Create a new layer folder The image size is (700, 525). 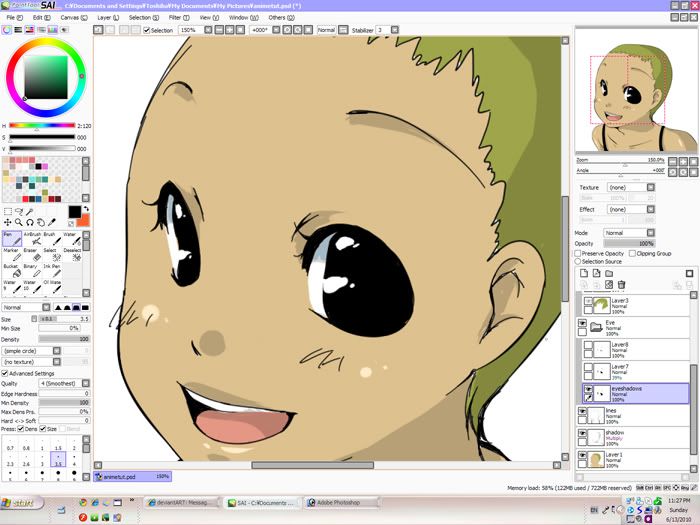coord(609,273)
